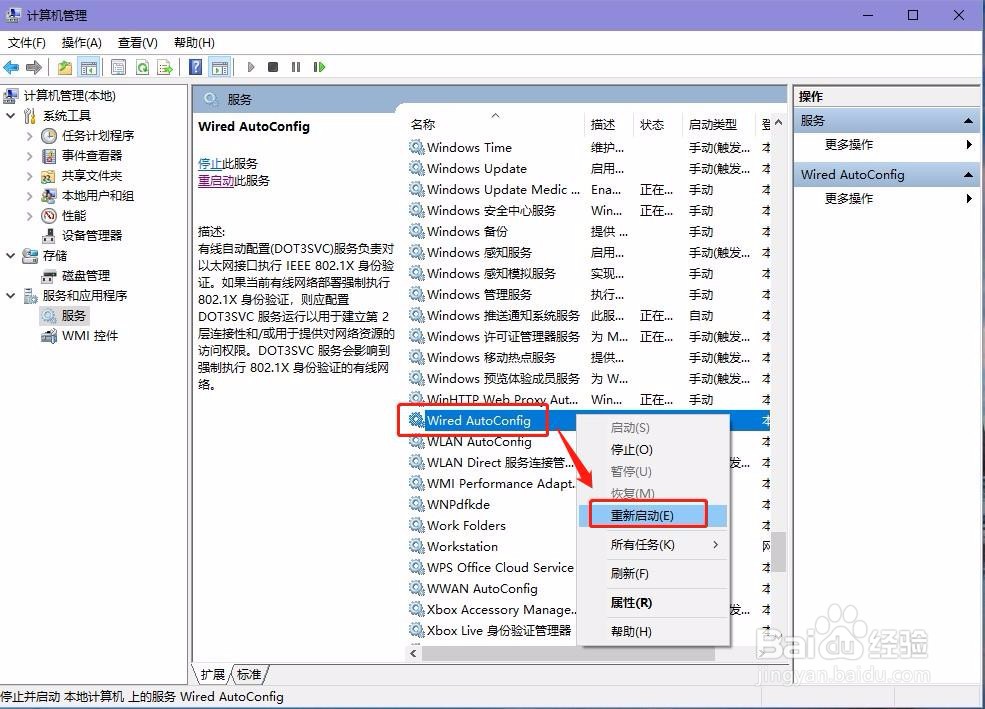Click the Stop service square icon
This screenshot has width=985, height=709.
[272, 67]
